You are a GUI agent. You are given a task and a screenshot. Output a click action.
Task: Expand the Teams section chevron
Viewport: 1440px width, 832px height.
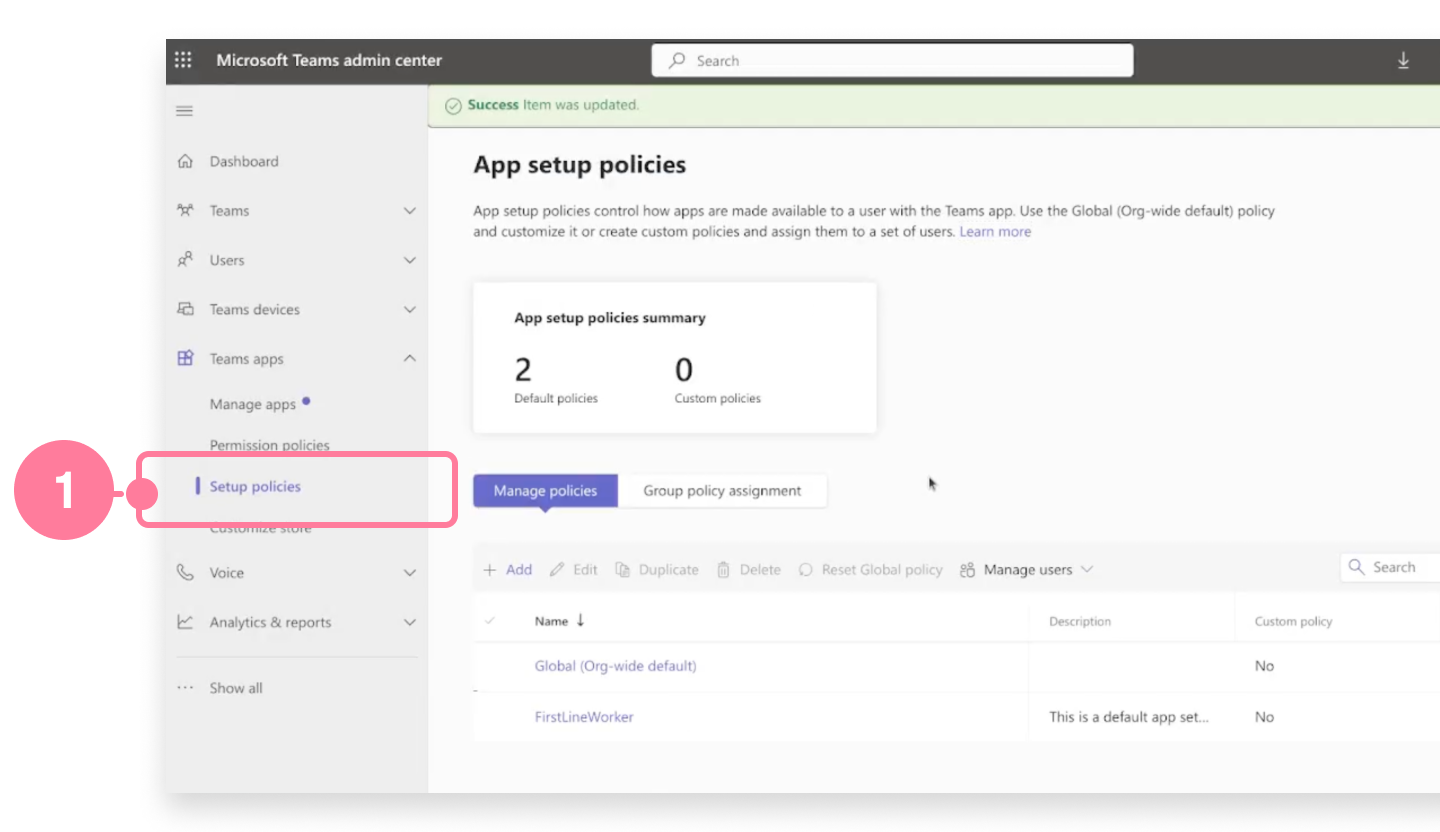coord(409,210)
